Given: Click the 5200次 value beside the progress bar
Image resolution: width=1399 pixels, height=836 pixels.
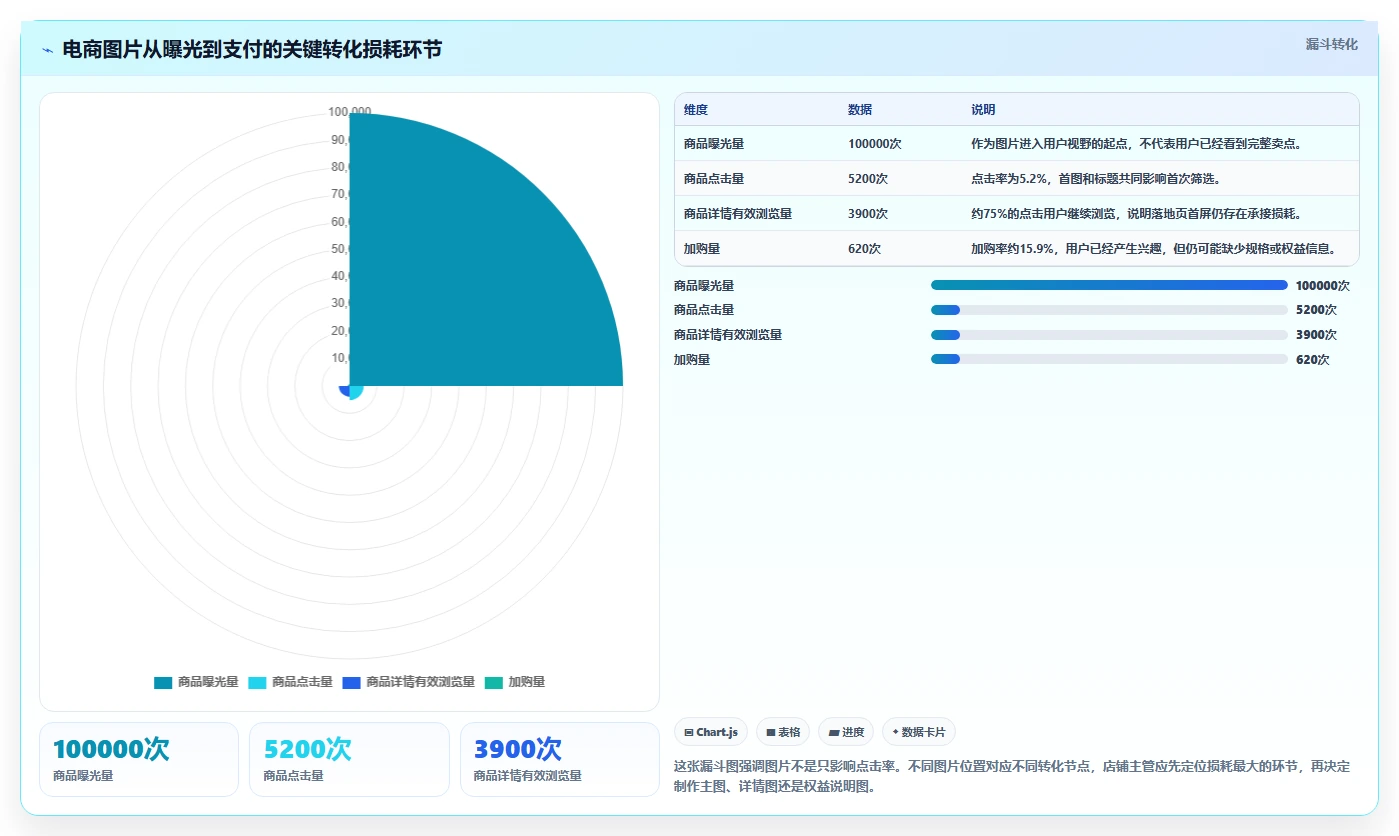Looking at the screenshot, I should pos(1316,310).
